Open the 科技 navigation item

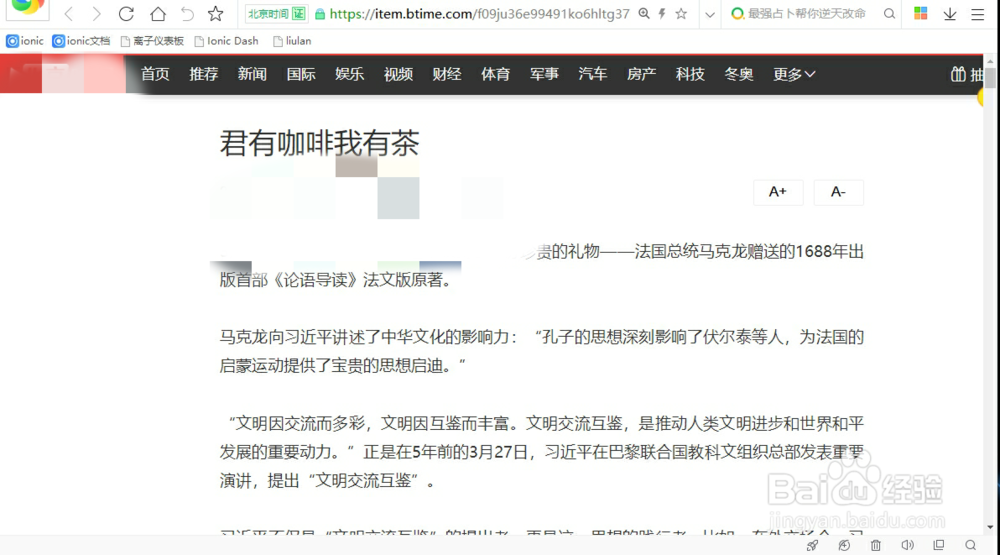pyautogui.click(x=690, y=74)
